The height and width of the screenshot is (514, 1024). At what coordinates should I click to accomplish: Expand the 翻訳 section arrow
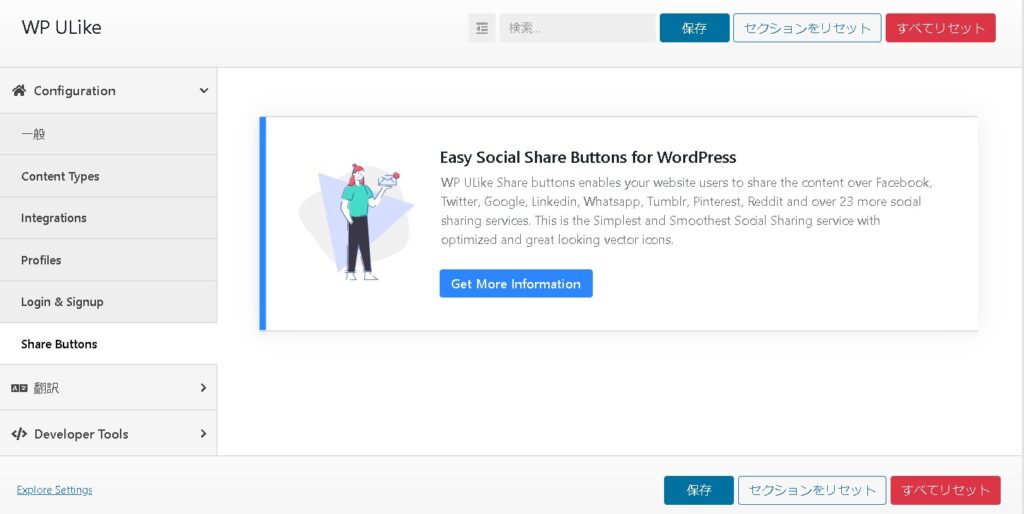pyautogui.click(x=203, y=388)
